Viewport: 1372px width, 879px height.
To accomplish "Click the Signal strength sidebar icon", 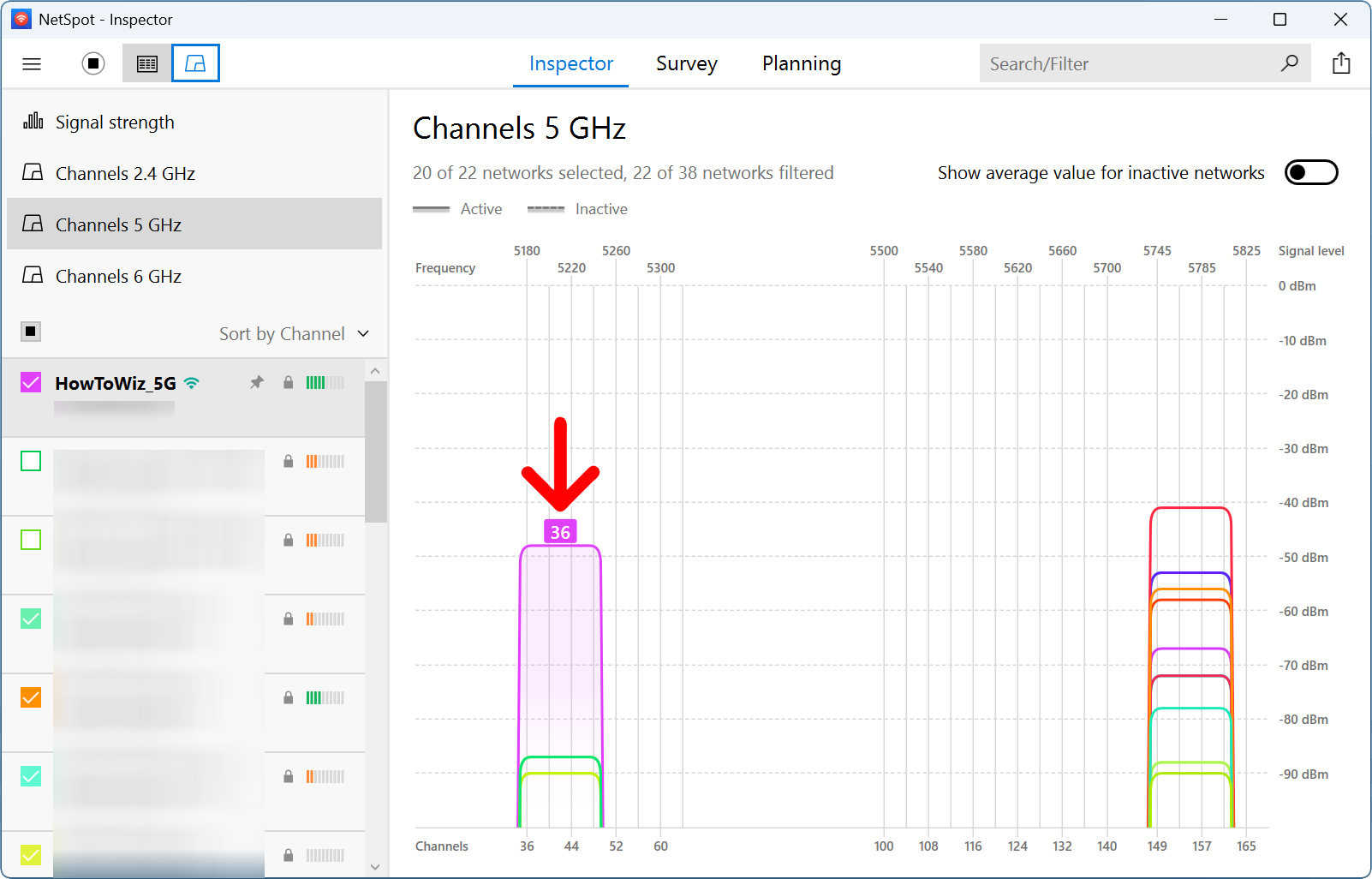I will 31,122.
